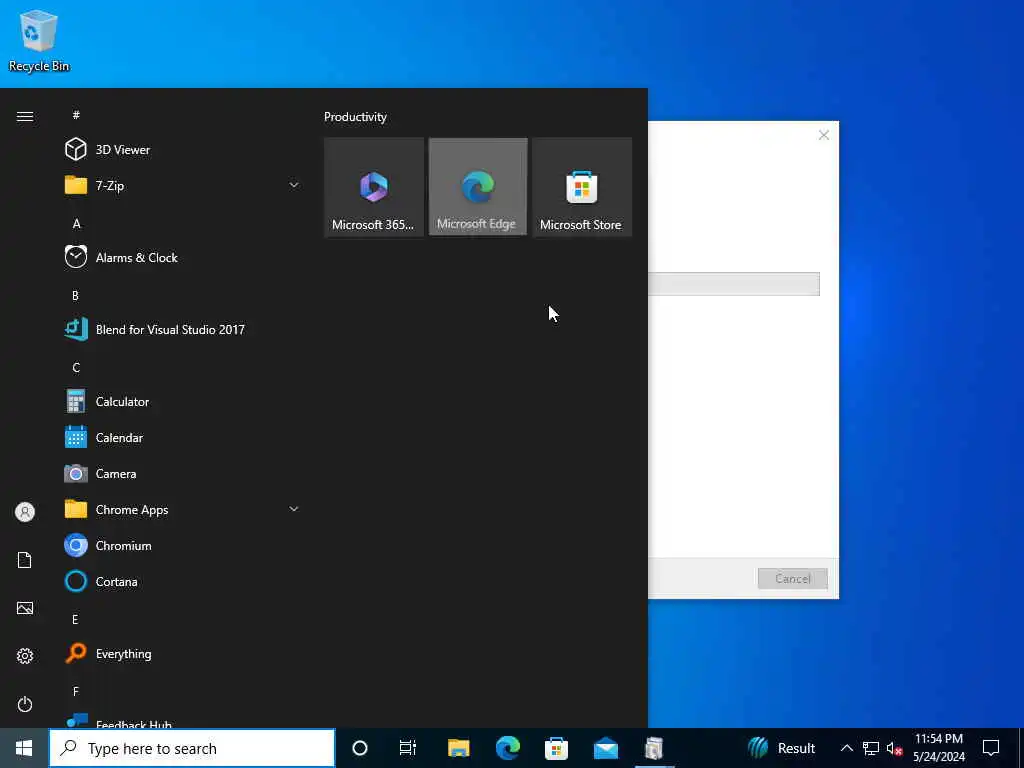
Task: Launch Chromium browser
Action: click(x=182, y=545)
